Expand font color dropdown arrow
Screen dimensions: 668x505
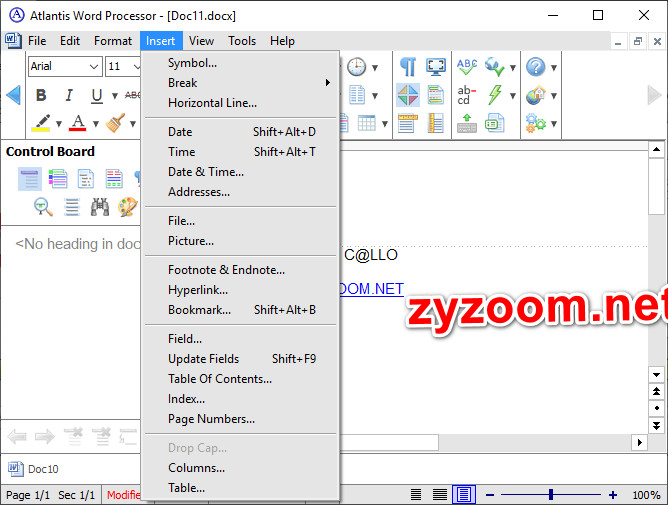point(96,124)
